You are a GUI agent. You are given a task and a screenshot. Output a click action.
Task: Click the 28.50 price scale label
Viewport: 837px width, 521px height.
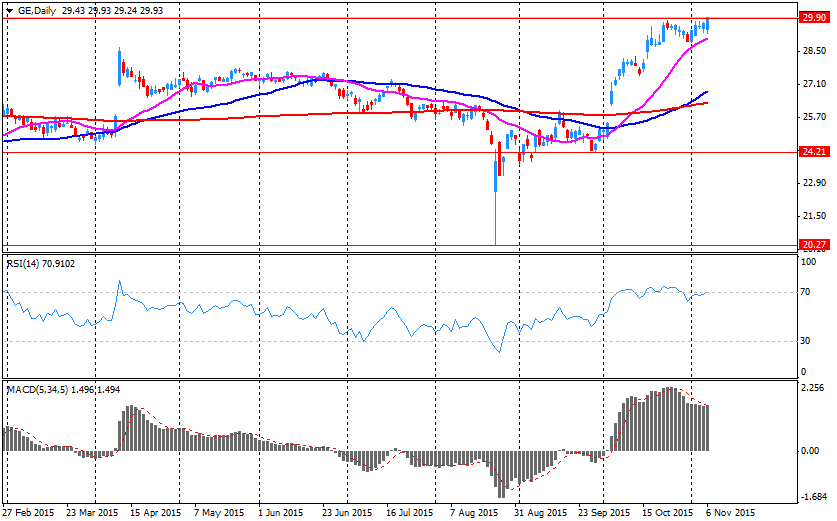[815, 51]
